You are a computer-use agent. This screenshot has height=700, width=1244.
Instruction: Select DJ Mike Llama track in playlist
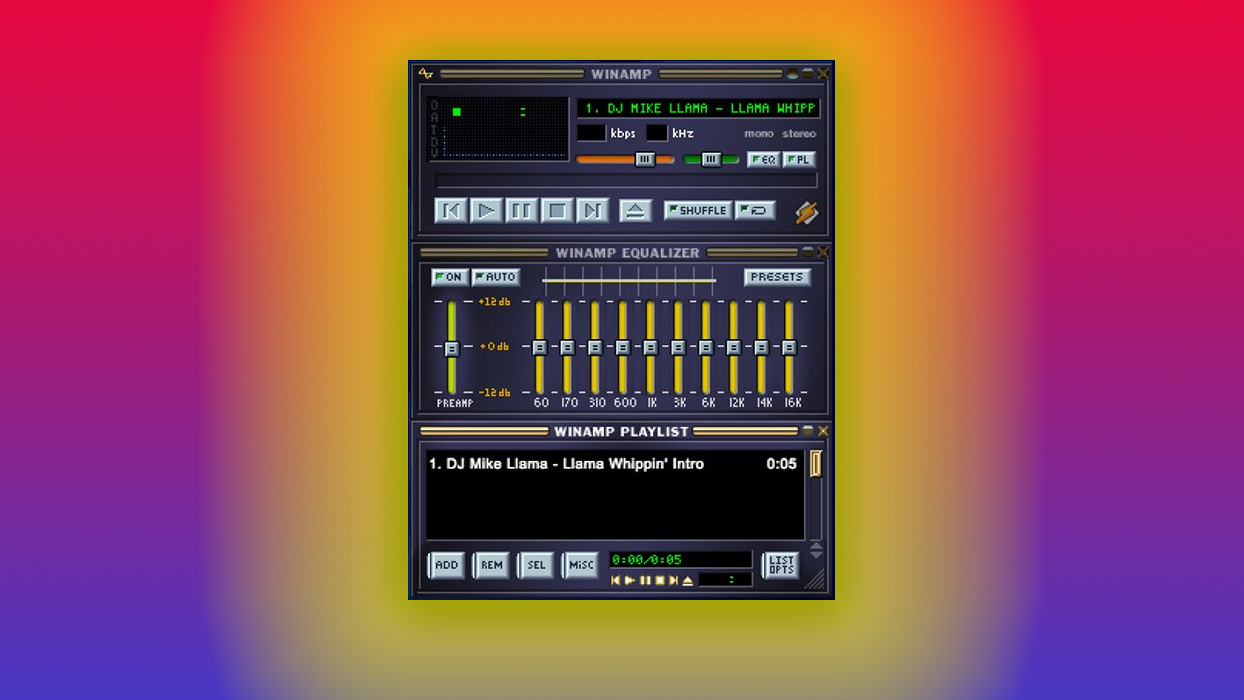pyautogui.click(x=613, y=464)
